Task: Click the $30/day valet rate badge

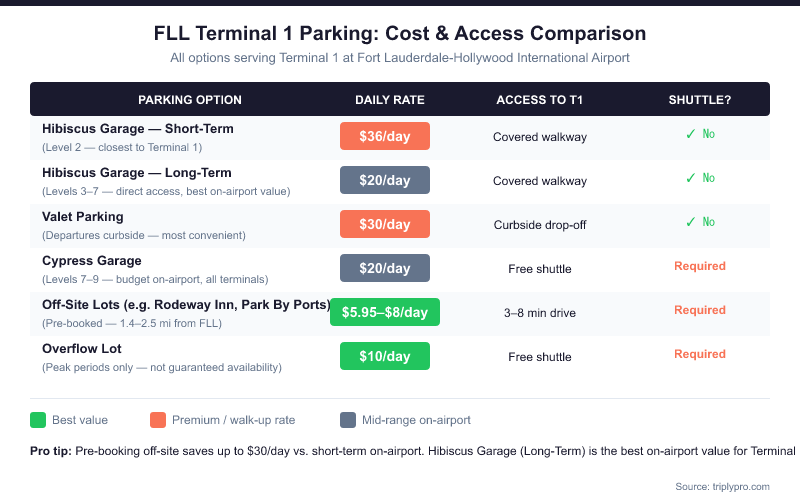Action: (x=385, y=224)
